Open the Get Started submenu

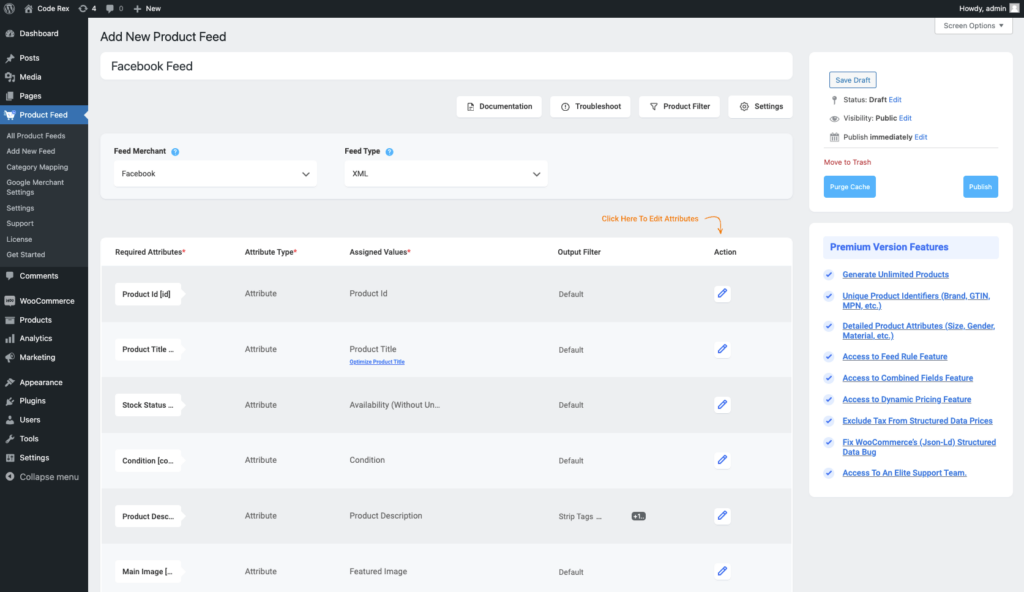(25, 255)
